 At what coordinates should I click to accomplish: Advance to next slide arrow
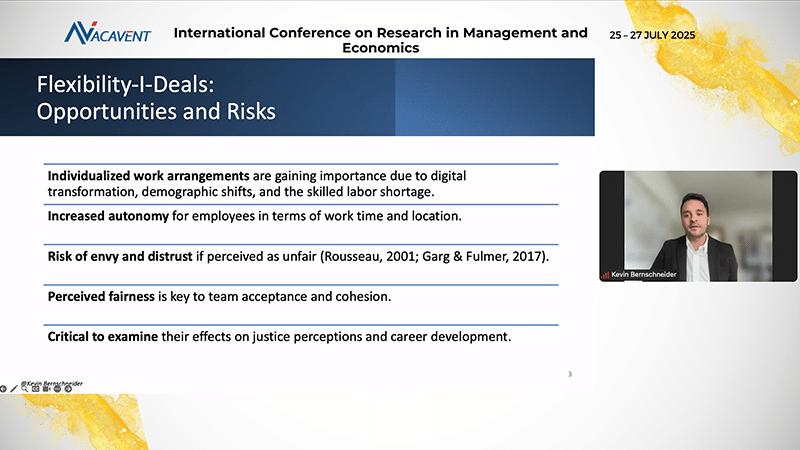click(x=68, y=387)
